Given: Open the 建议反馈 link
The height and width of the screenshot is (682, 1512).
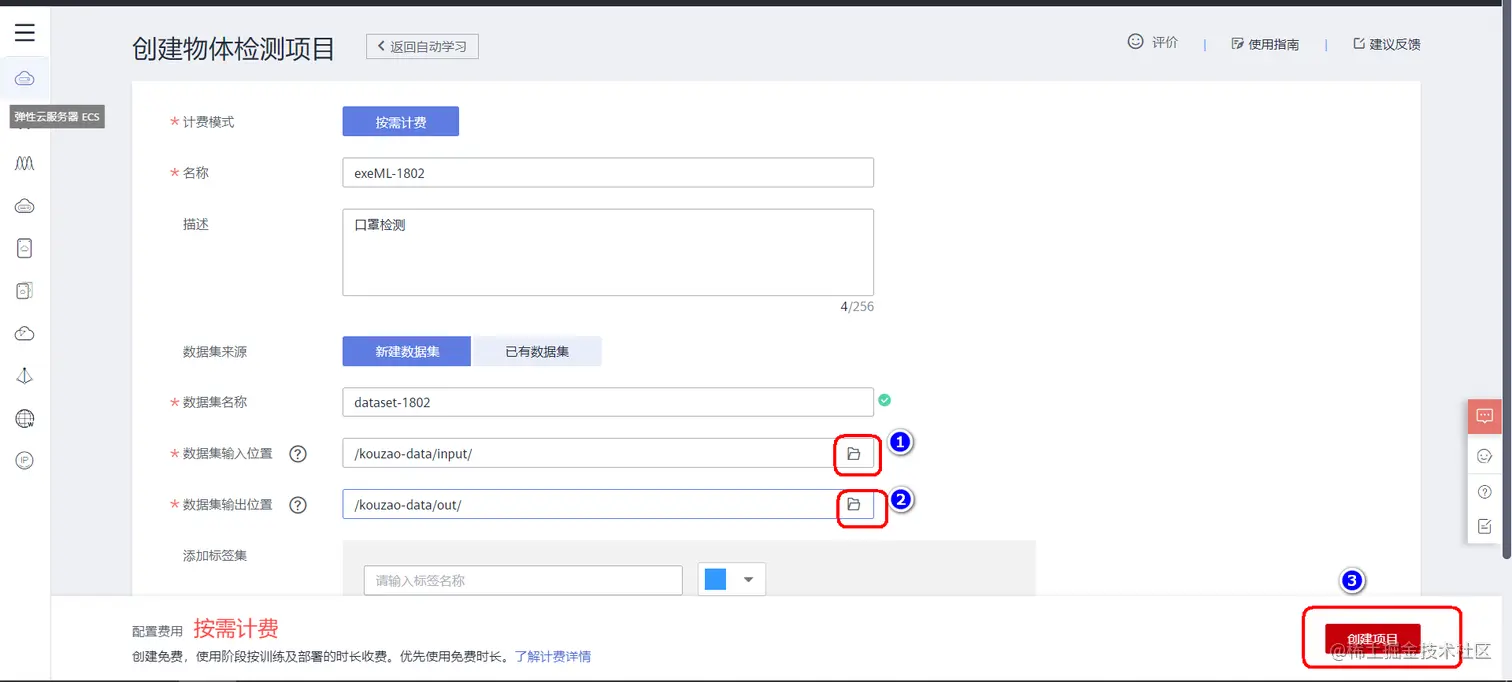Looking at the screenshot, I should coord(1395,44).
